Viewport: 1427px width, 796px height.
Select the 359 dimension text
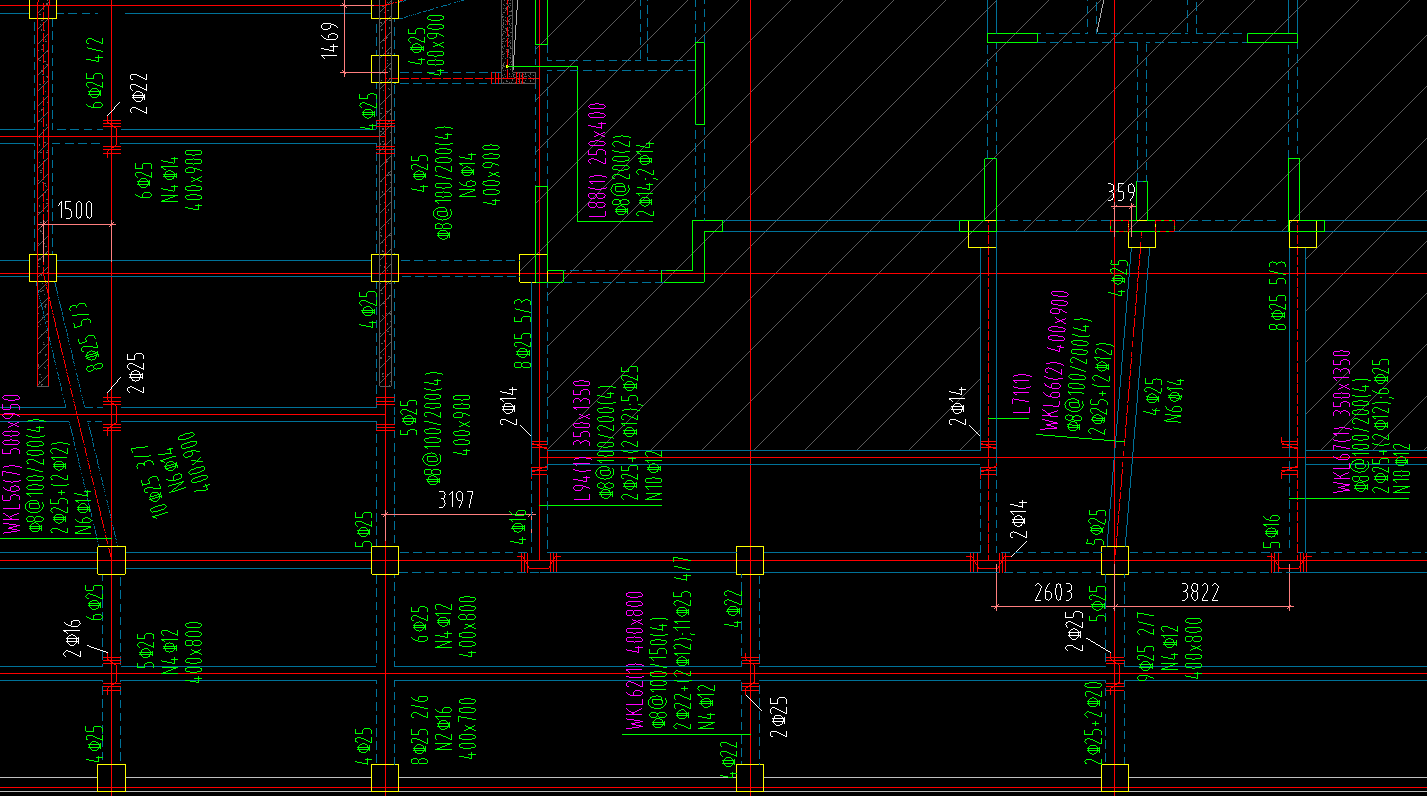[1121, 193]
